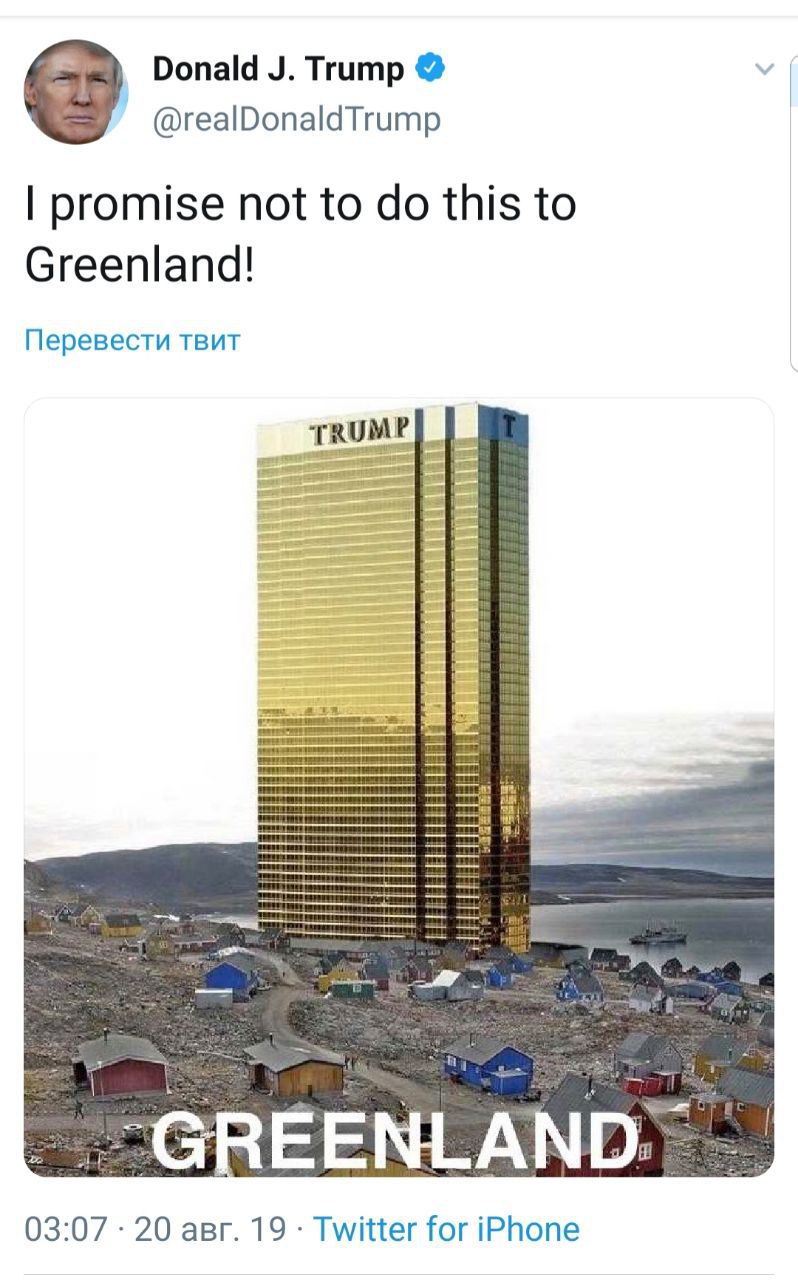Click the large blue house in the foreground
The image size is (798, 1280).
click(488, 1064)
